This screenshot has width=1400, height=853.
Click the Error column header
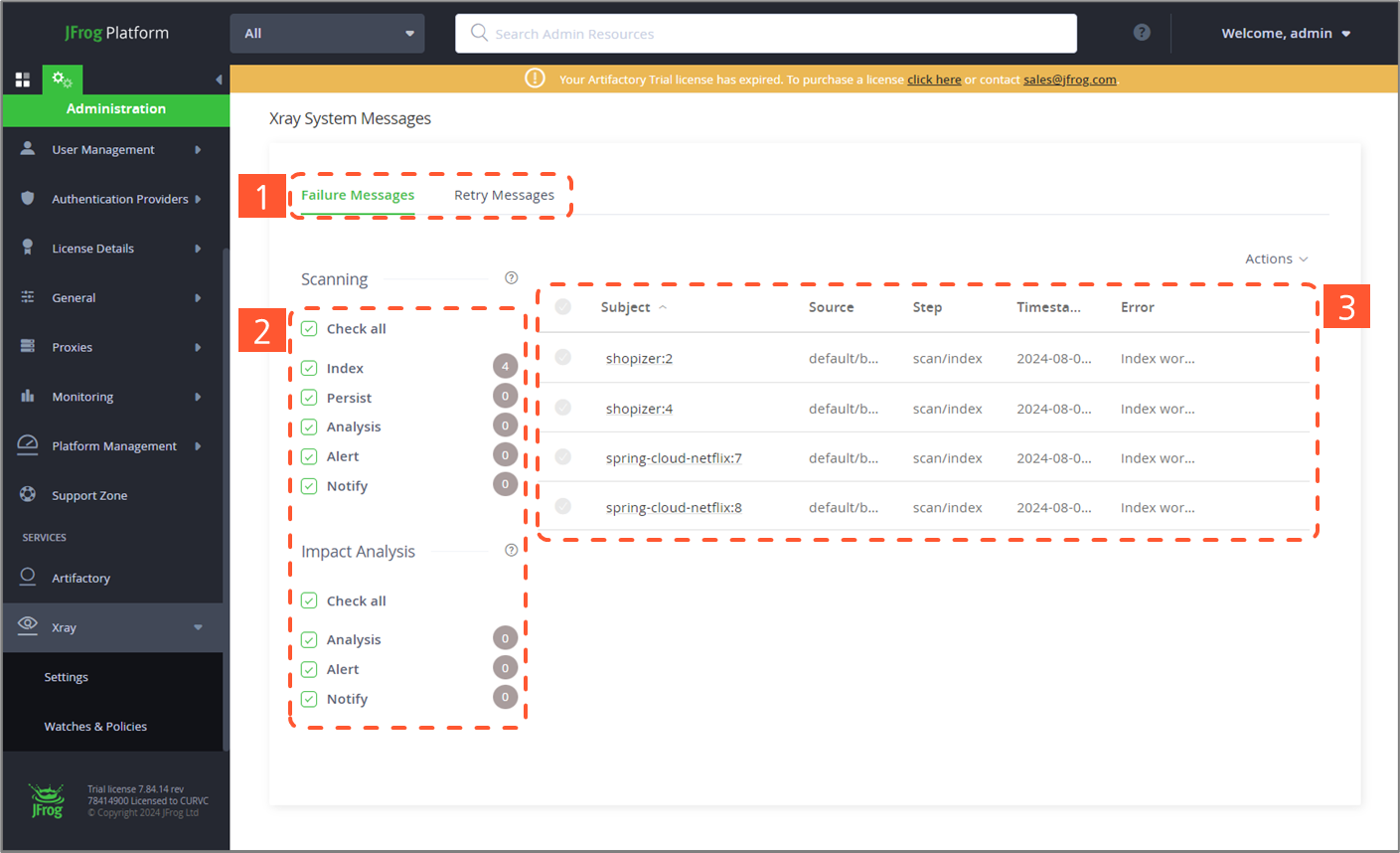(x=1138, y=307)
